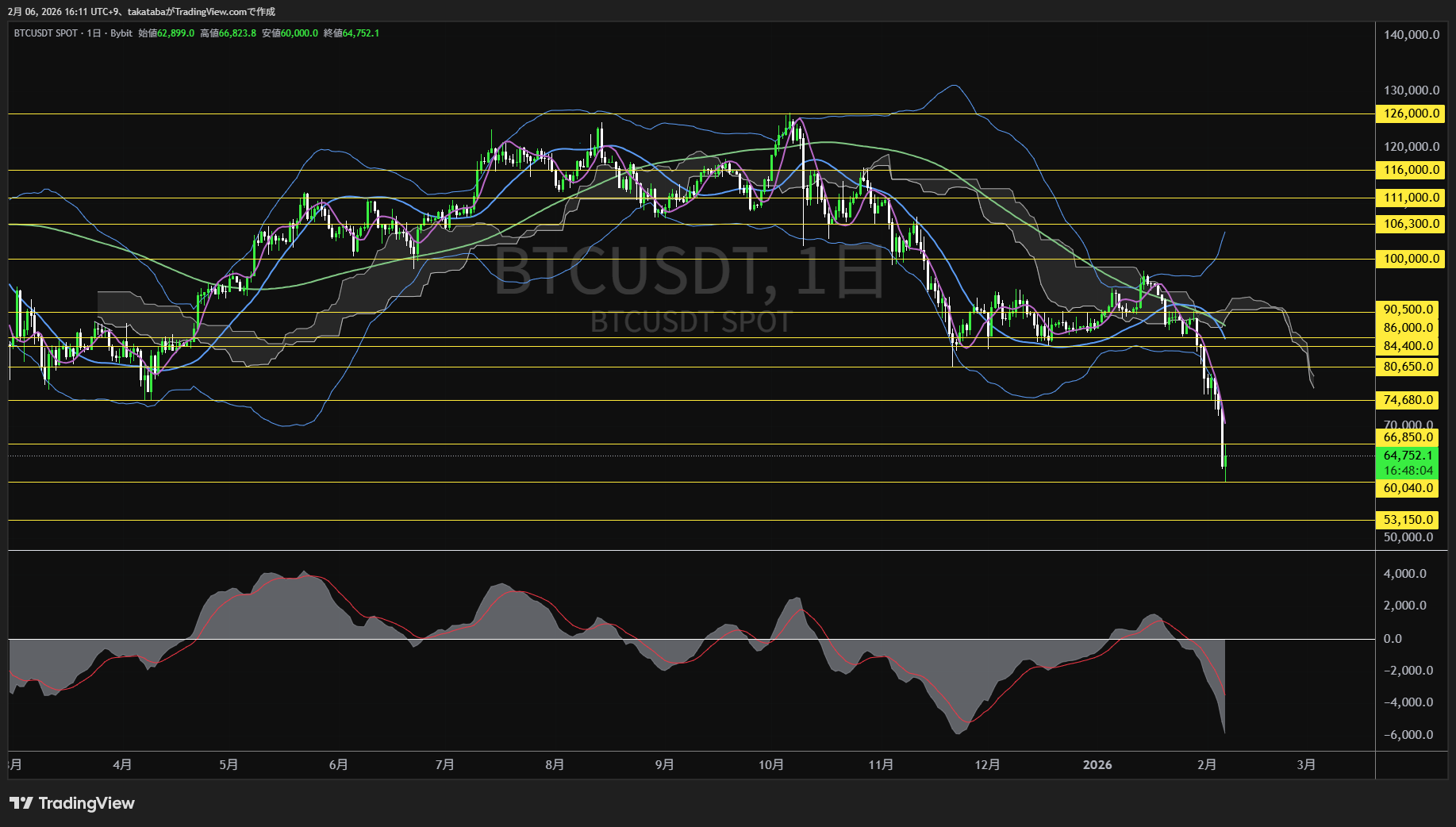Click the 2026 year marker on time axis
The image size is (1456, 827).
[1097, 765]
